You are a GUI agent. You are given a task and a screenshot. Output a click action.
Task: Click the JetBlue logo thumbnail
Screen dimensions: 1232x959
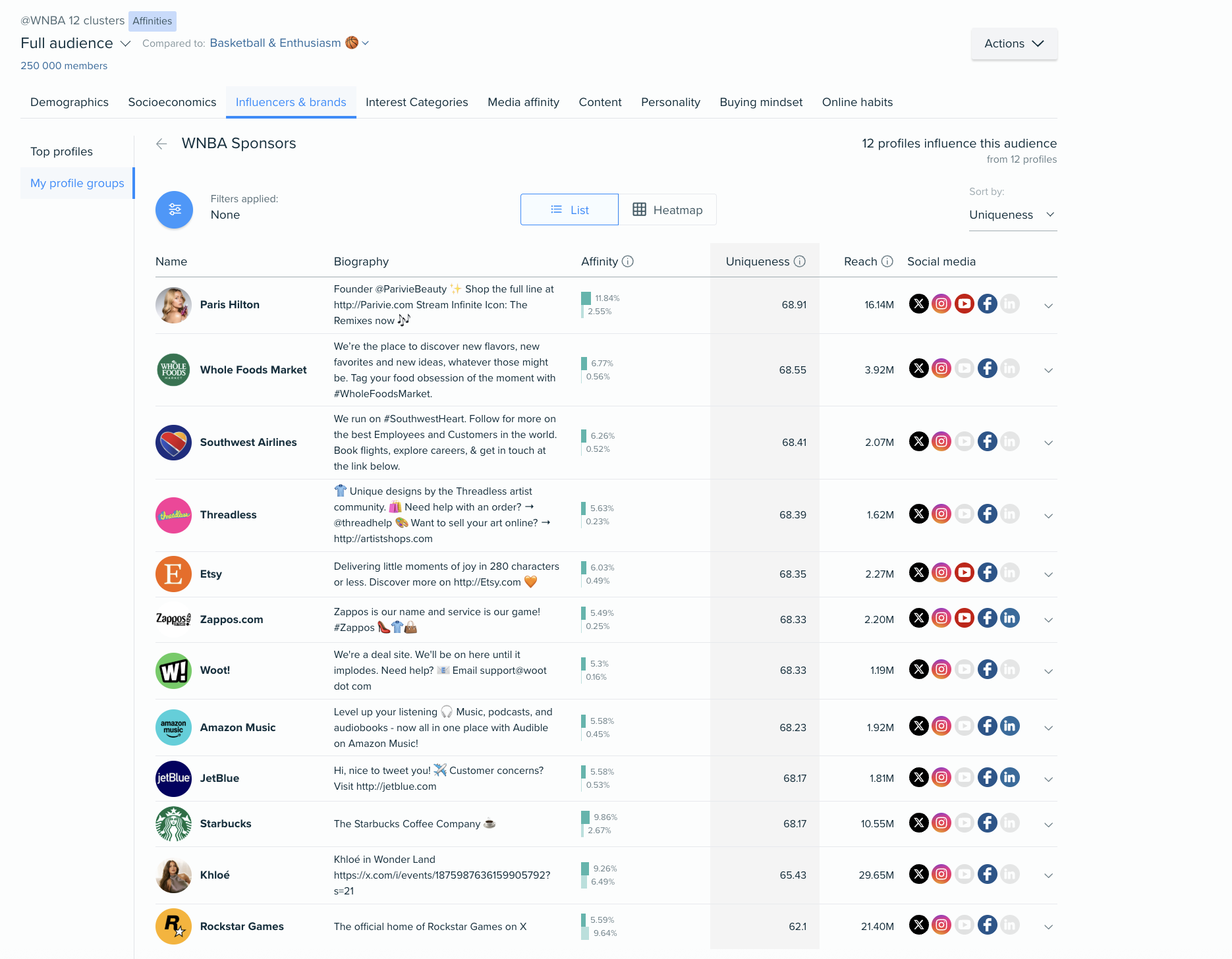pyautogui.click(x=173, y=779)
